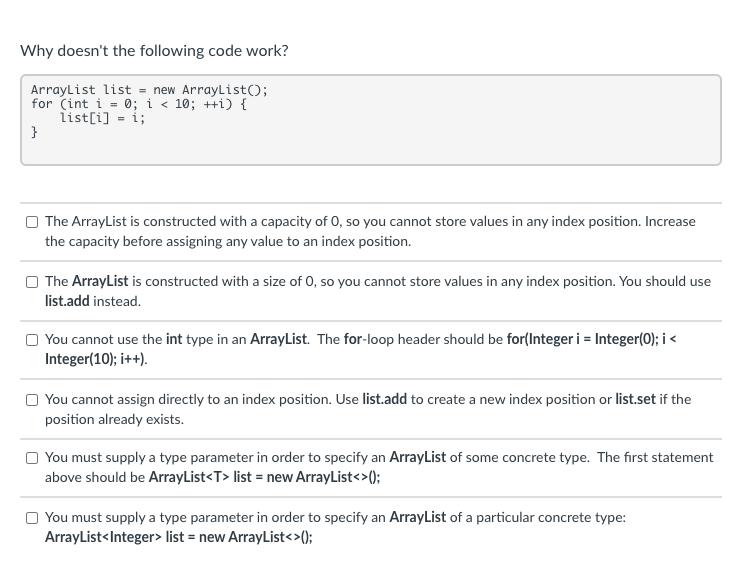This screenshot has height=566, width=740.
Task: Click the 'ArrayList list = new ArrayList();' code line
Action: [149, 90]
